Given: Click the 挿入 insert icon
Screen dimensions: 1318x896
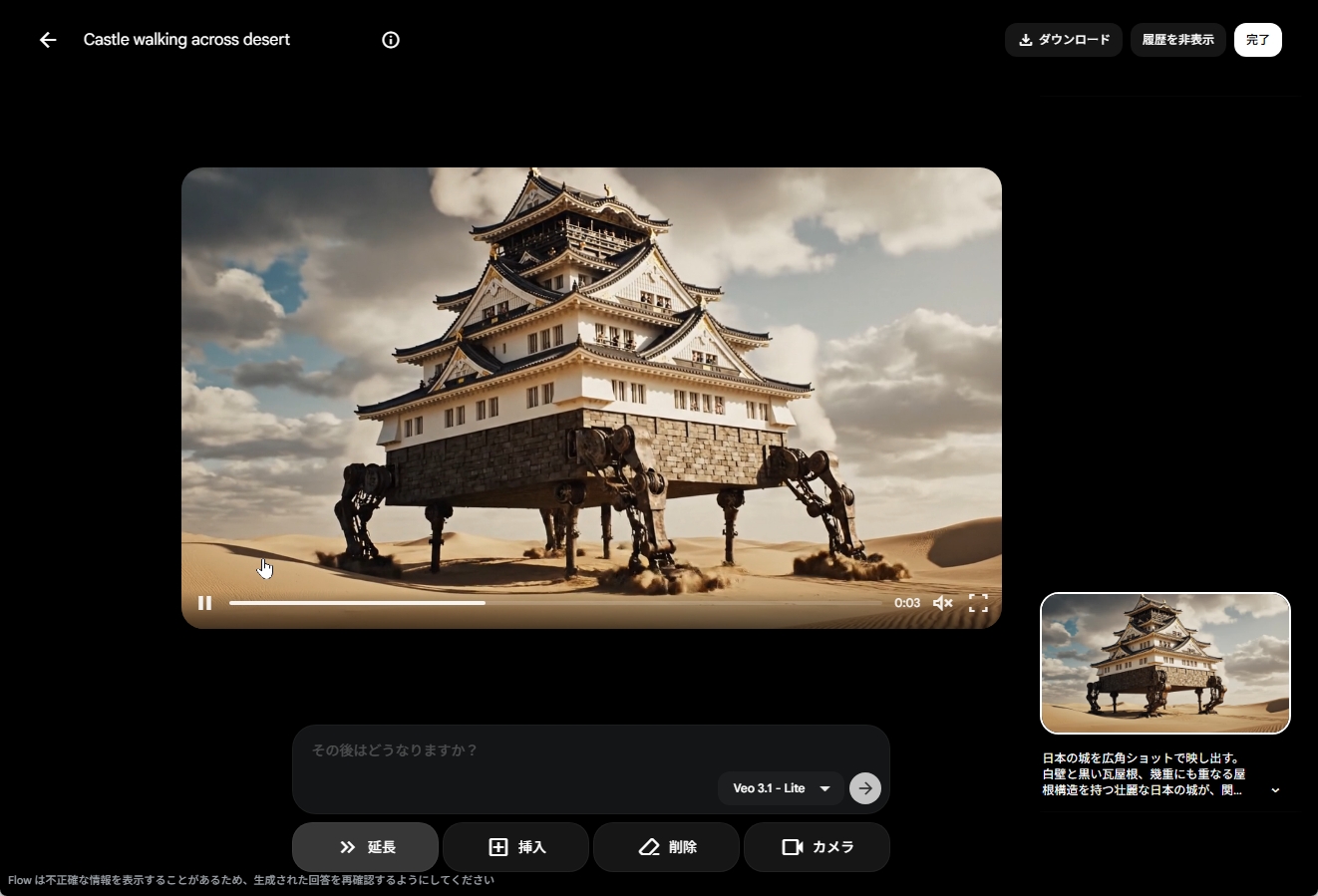Looking at the screenshot, I should point(499,847).
